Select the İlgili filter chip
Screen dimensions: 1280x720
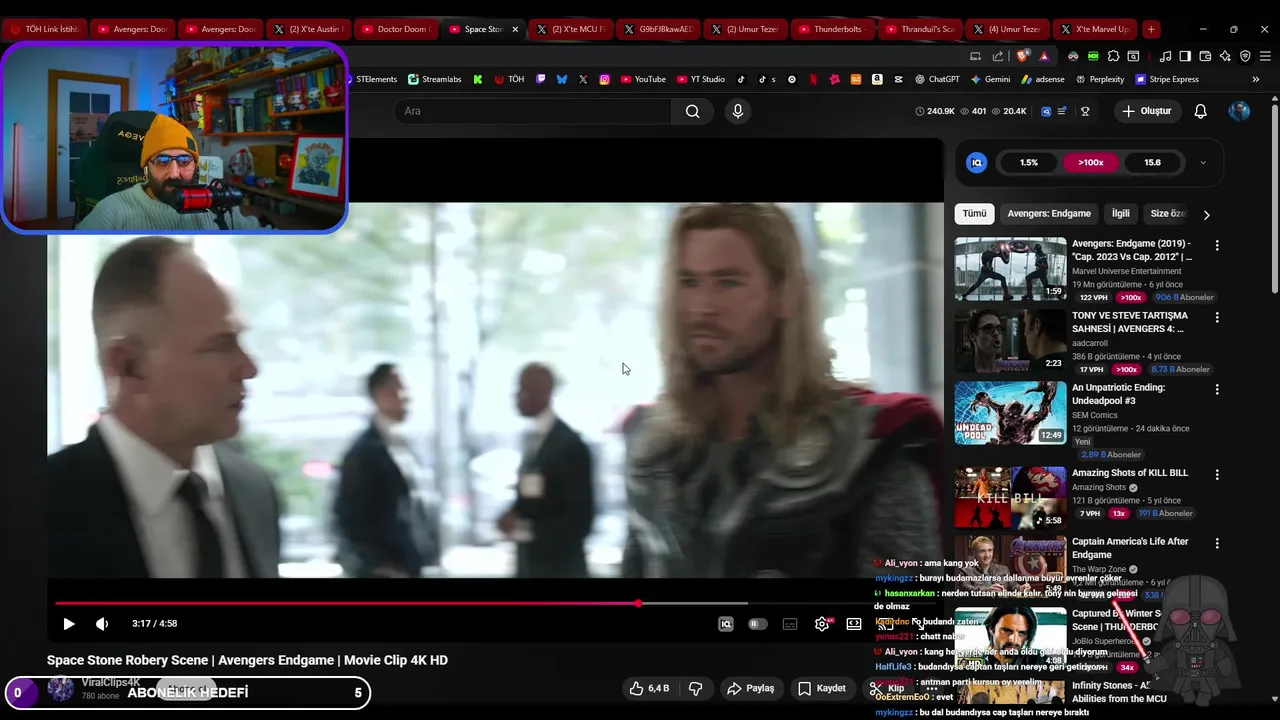coord(1121,214)
